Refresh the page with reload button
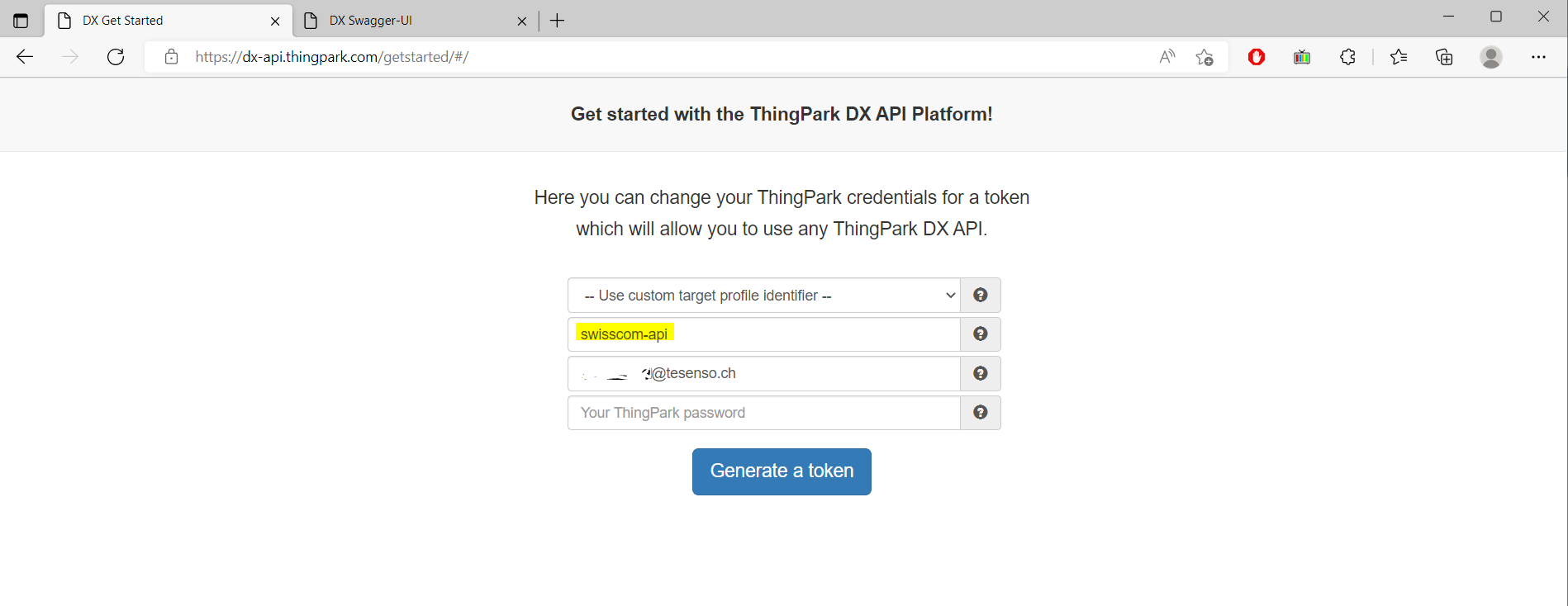This screenshot has width=1568, height=606. click(116, 57)
